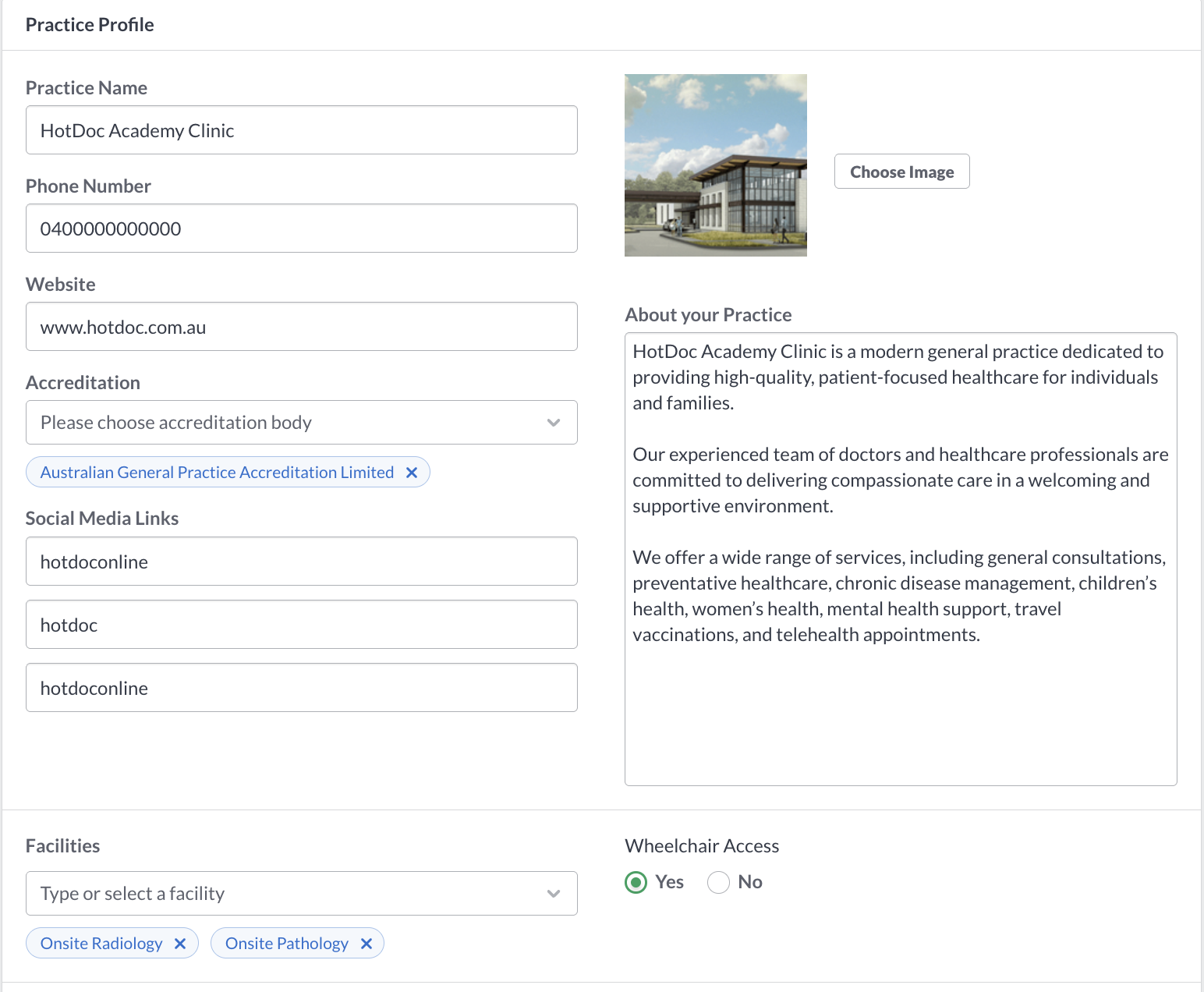Image resolution: width=1204 pixels, height=992 pixels.
Task: Click the third social media link field
Action: [x=302, y=688]
